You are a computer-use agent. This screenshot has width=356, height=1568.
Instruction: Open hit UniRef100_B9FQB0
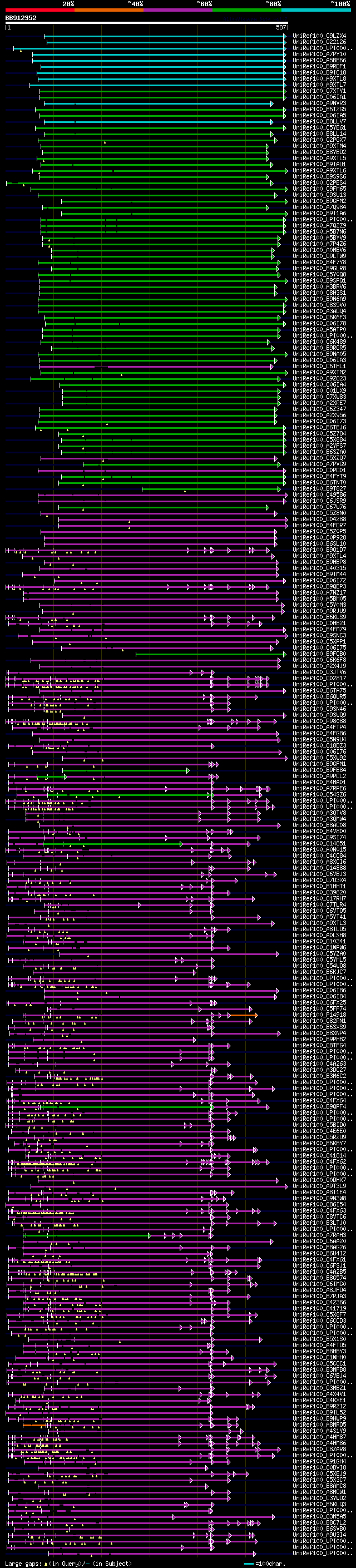(x=319, y=654)
